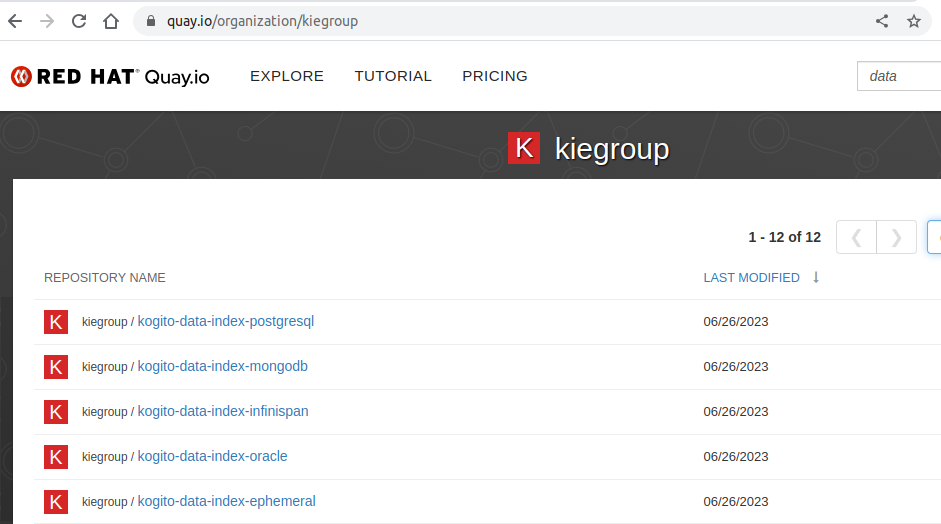
Task: Click the 06/26/2023 date for infinispan row
Action: (x=736, y=412)
